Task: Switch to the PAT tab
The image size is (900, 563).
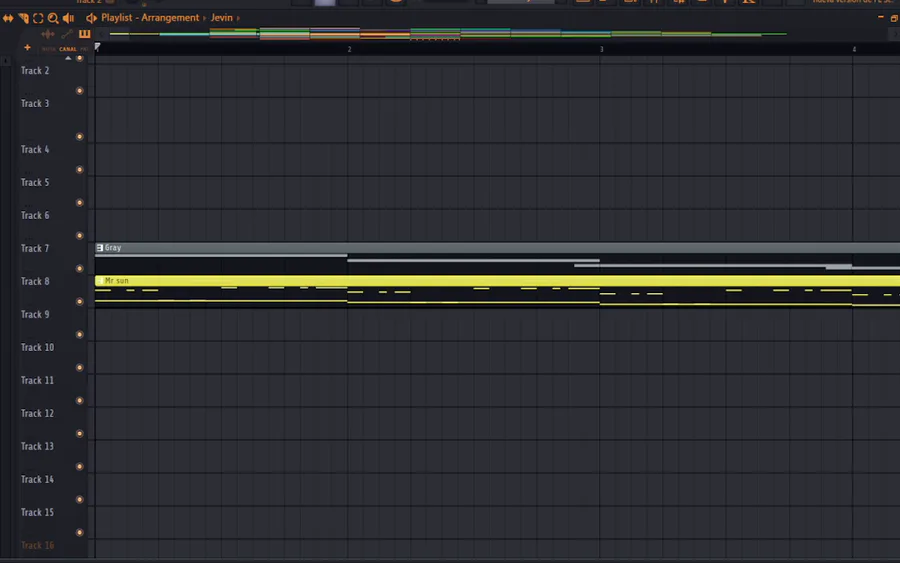Action: (84, 49)
